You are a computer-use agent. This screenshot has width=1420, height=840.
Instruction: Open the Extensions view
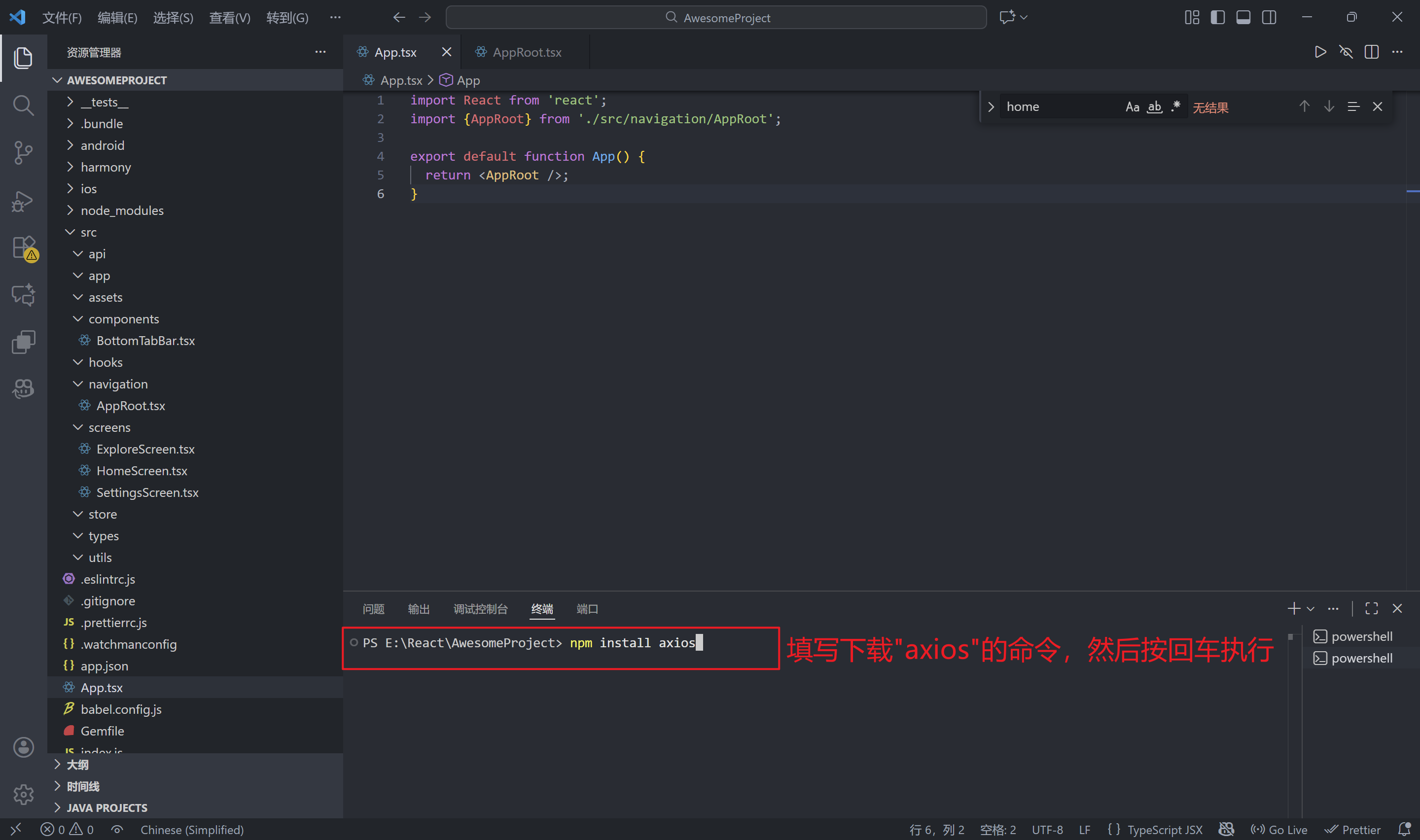click(23, 247)
